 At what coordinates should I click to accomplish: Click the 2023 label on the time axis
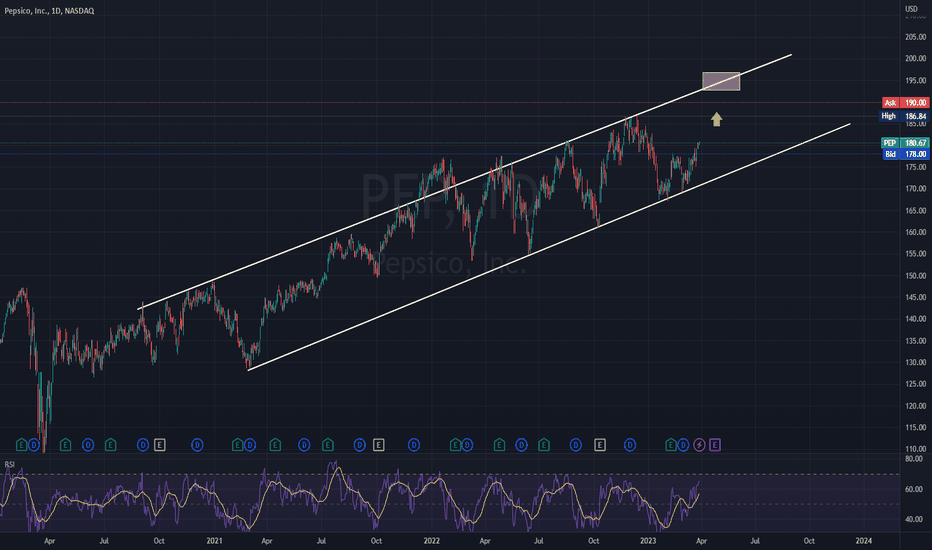648,541
